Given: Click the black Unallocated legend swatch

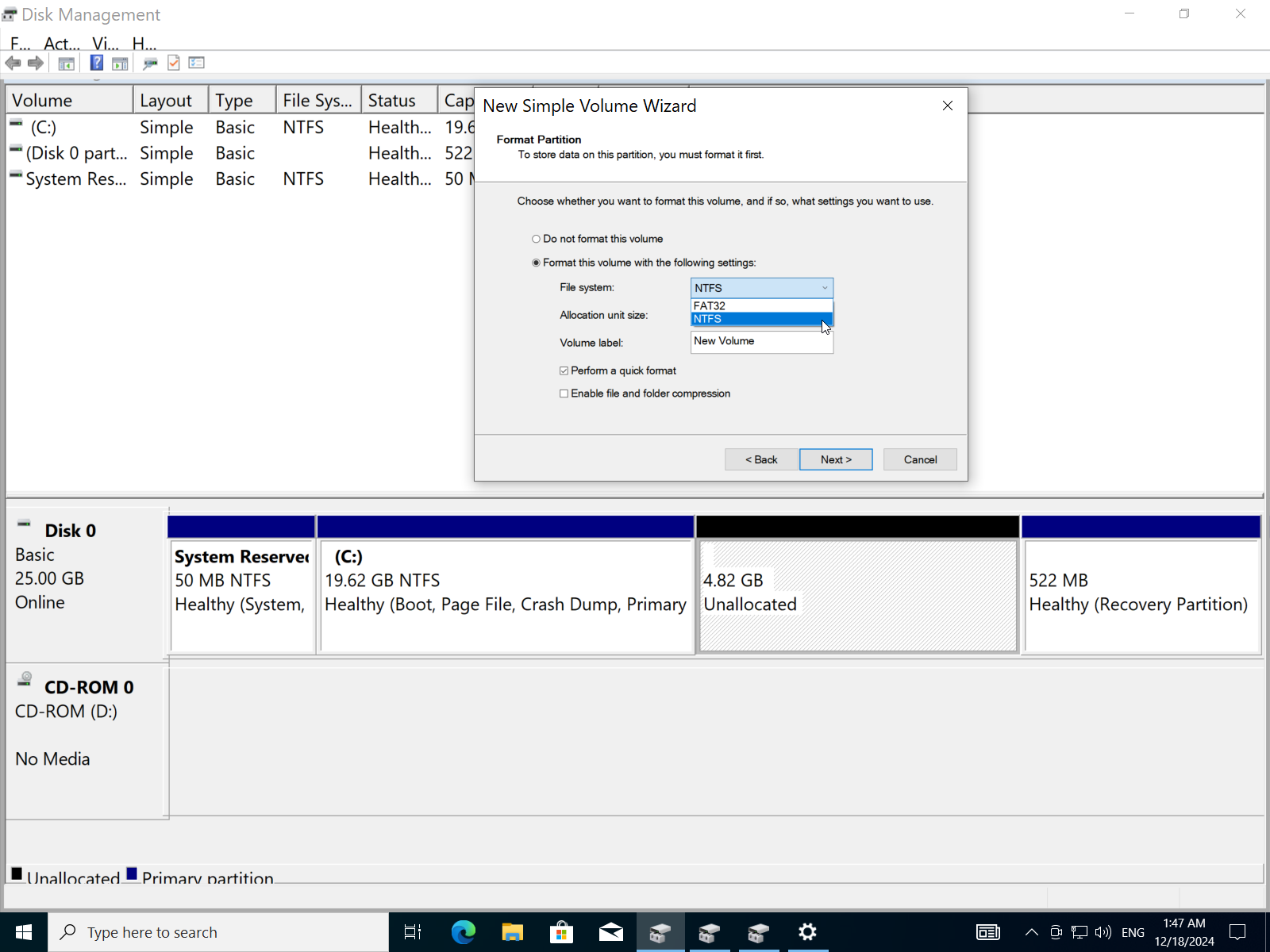Looking at the screenshot, I should (17, 874).
